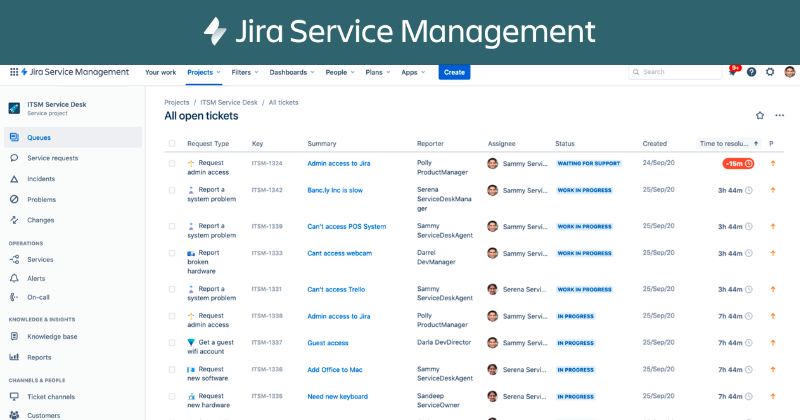This screenshot has height=420, width=800.
Task: Click the Incidents triangle icon
Action: [14, 179]
